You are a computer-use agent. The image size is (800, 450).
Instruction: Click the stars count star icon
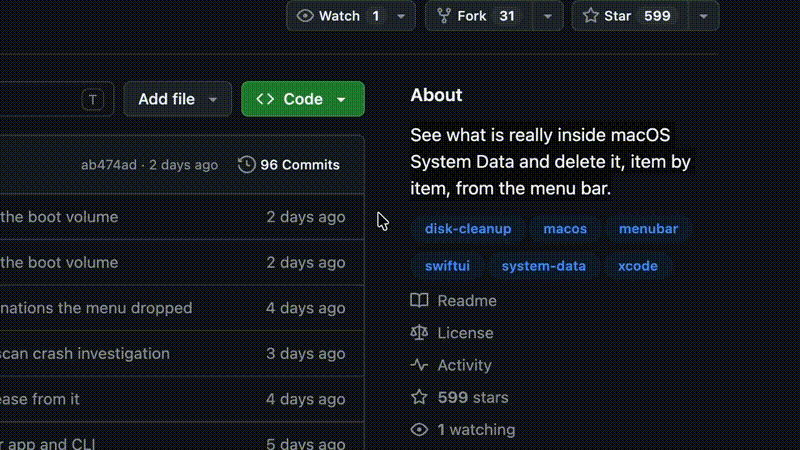pyautogui.click(x=419, y=397)
